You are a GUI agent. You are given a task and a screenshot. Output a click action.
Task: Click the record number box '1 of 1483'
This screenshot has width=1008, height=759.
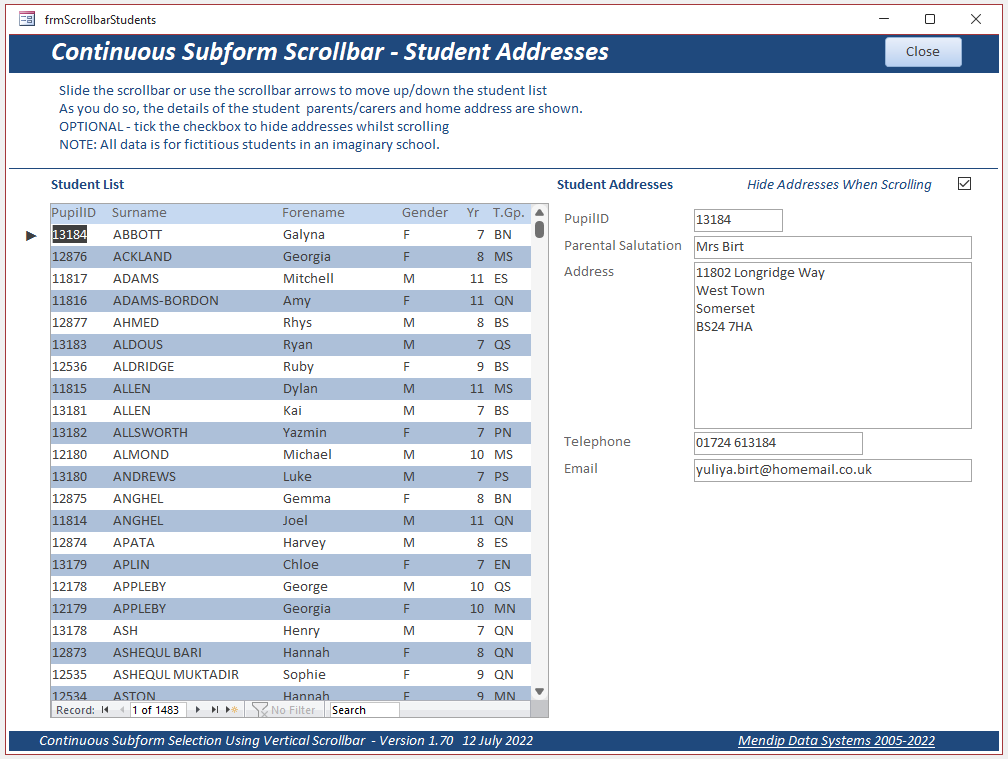pyautogui.click(x=158, y=710)
